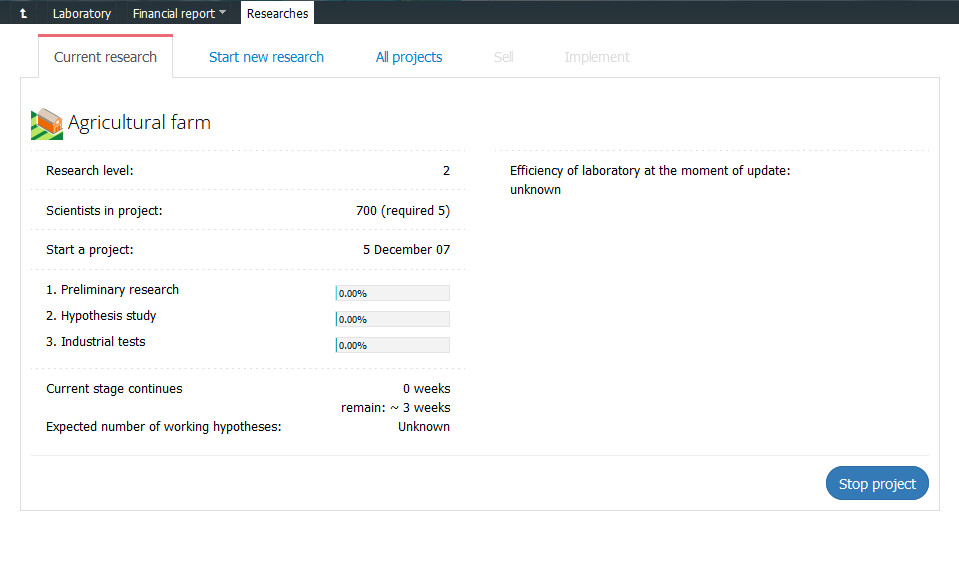Screen dimensions: 959x561
Task: Expand the Financial report dropdown
Action: pos(179,14)
